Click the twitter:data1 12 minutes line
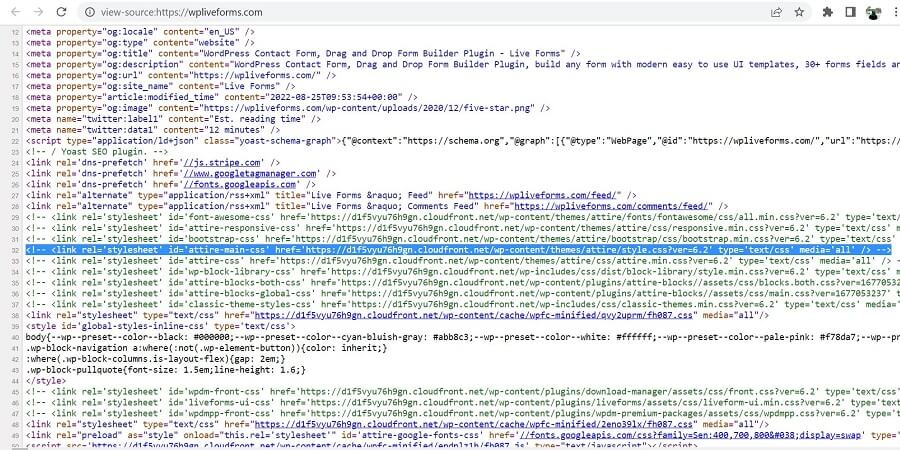Screen dimensions: 900x450 click(x=153, y=130)
